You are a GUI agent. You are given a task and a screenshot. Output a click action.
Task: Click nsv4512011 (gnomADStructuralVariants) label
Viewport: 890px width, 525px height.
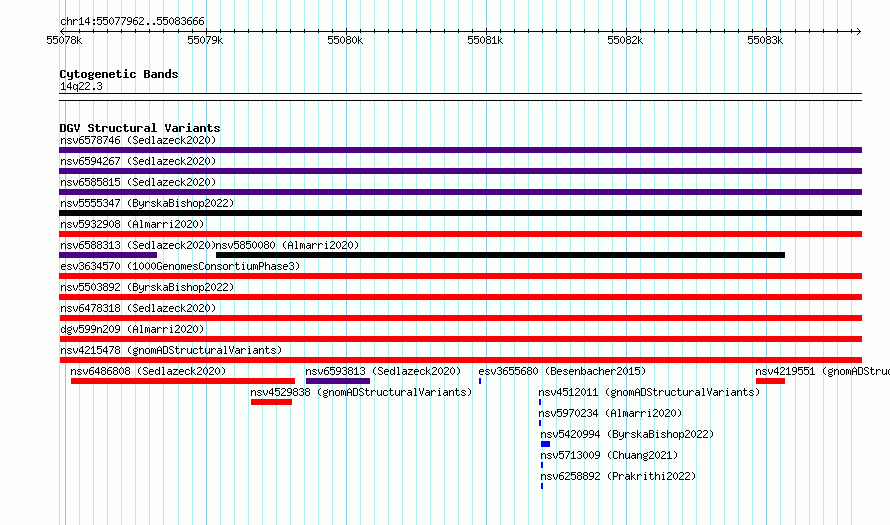tap(649, 392)
